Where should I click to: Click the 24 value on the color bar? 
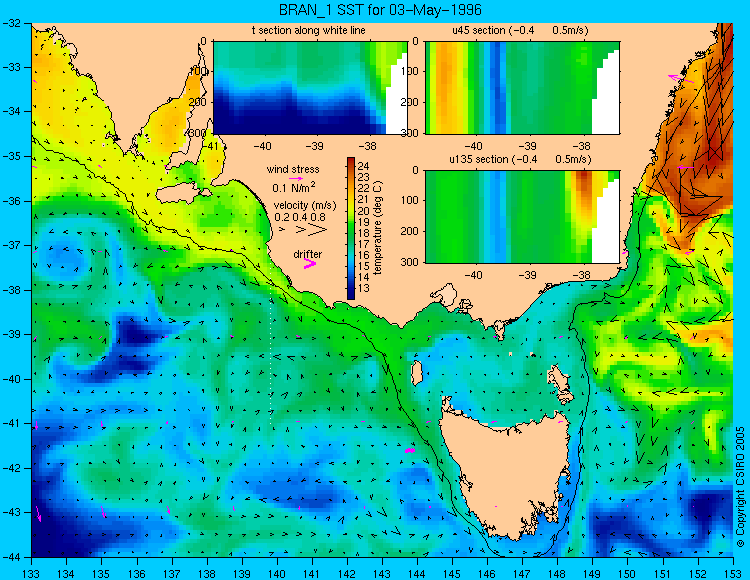[363, 166]
